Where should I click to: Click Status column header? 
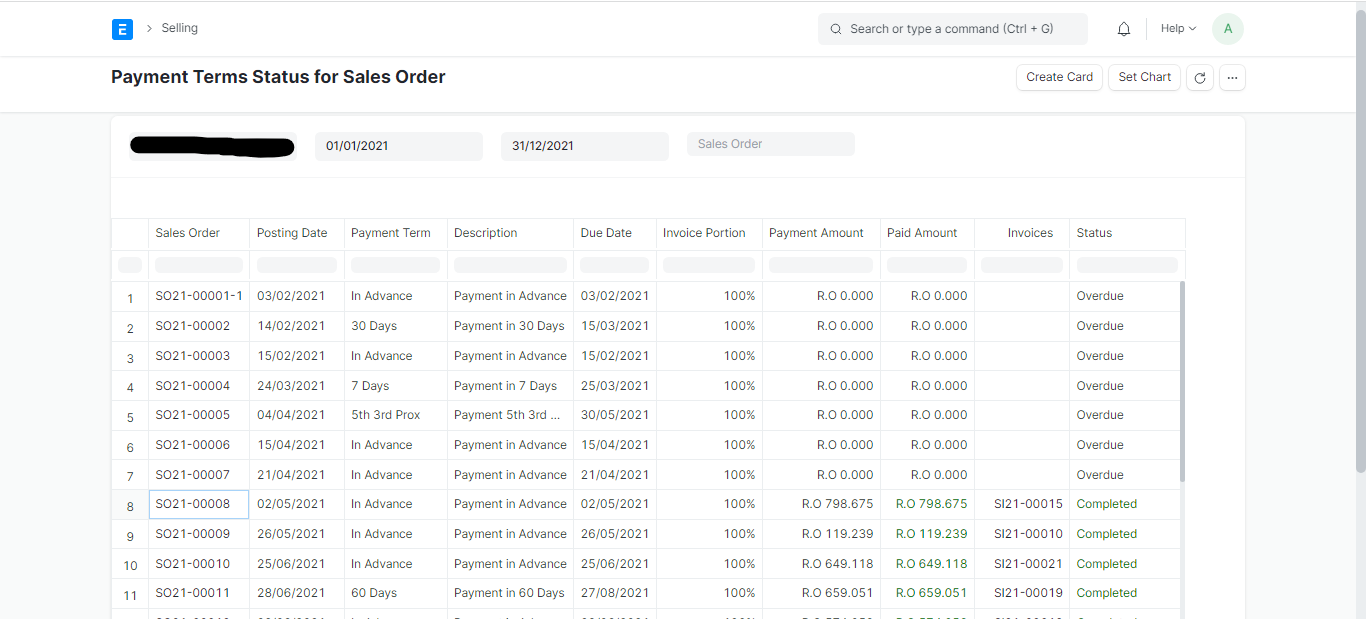coord(1127,233)
